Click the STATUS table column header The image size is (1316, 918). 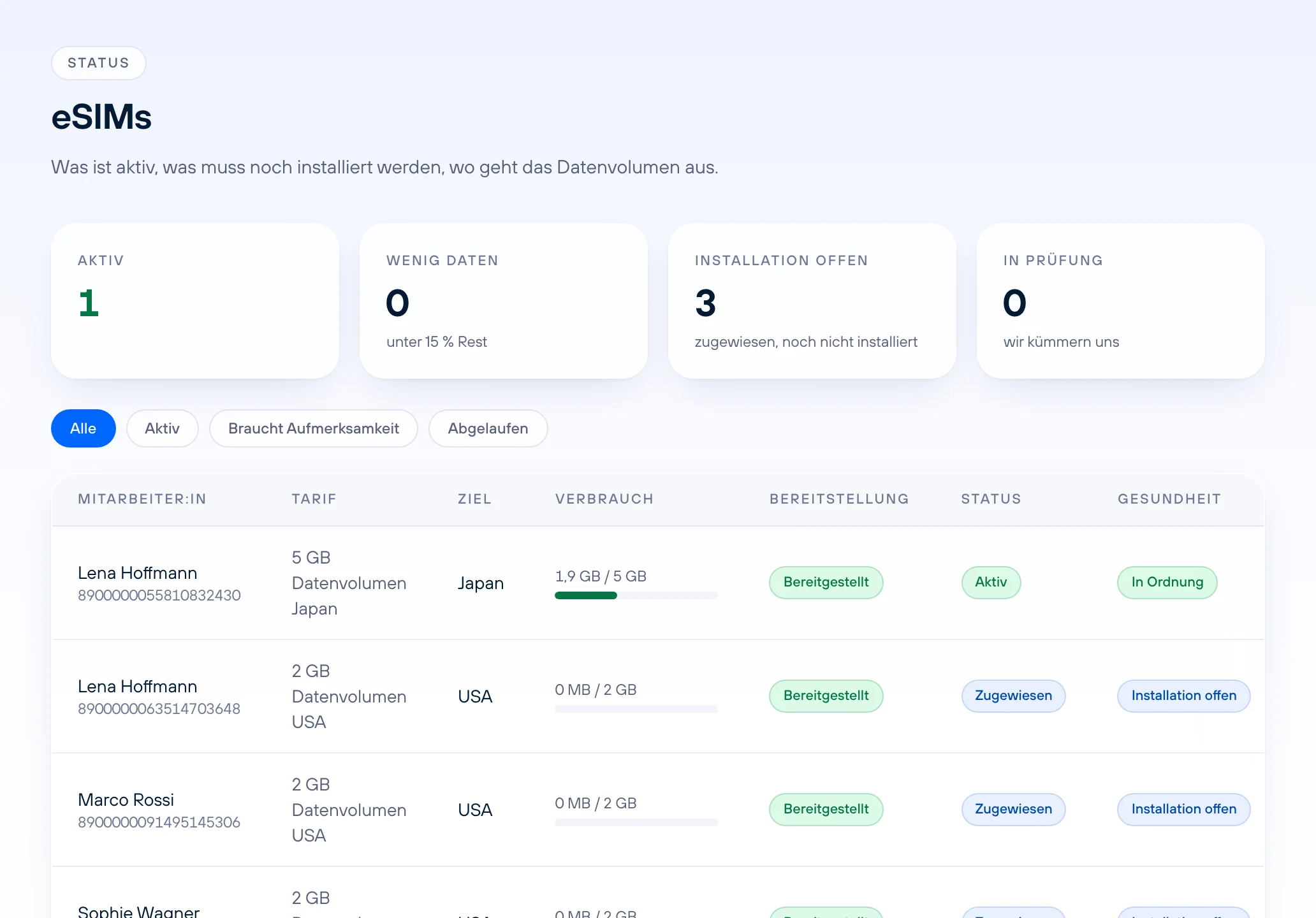991,499
